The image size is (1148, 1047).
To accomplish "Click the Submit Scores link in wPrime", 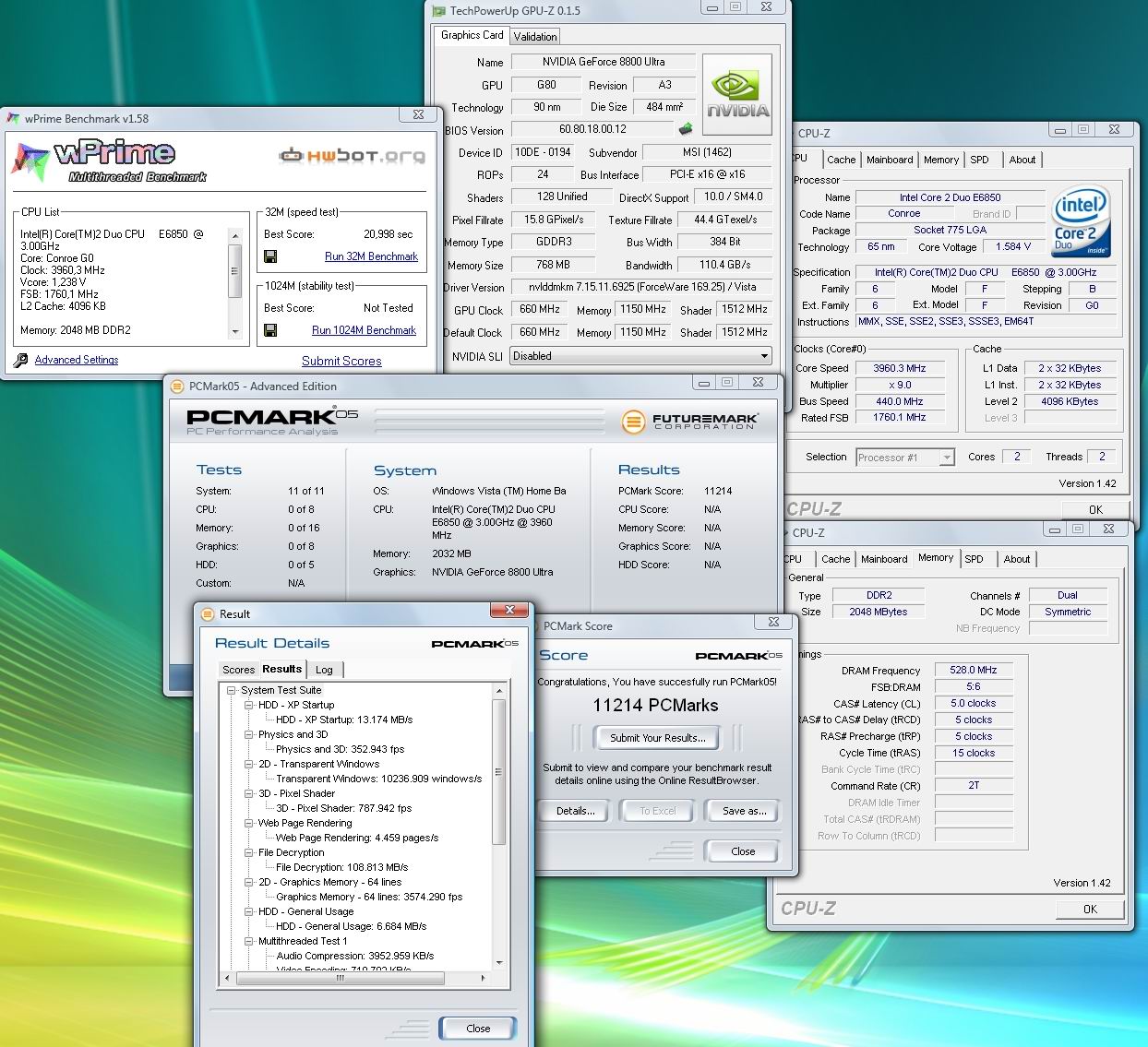I will (341, 361).
